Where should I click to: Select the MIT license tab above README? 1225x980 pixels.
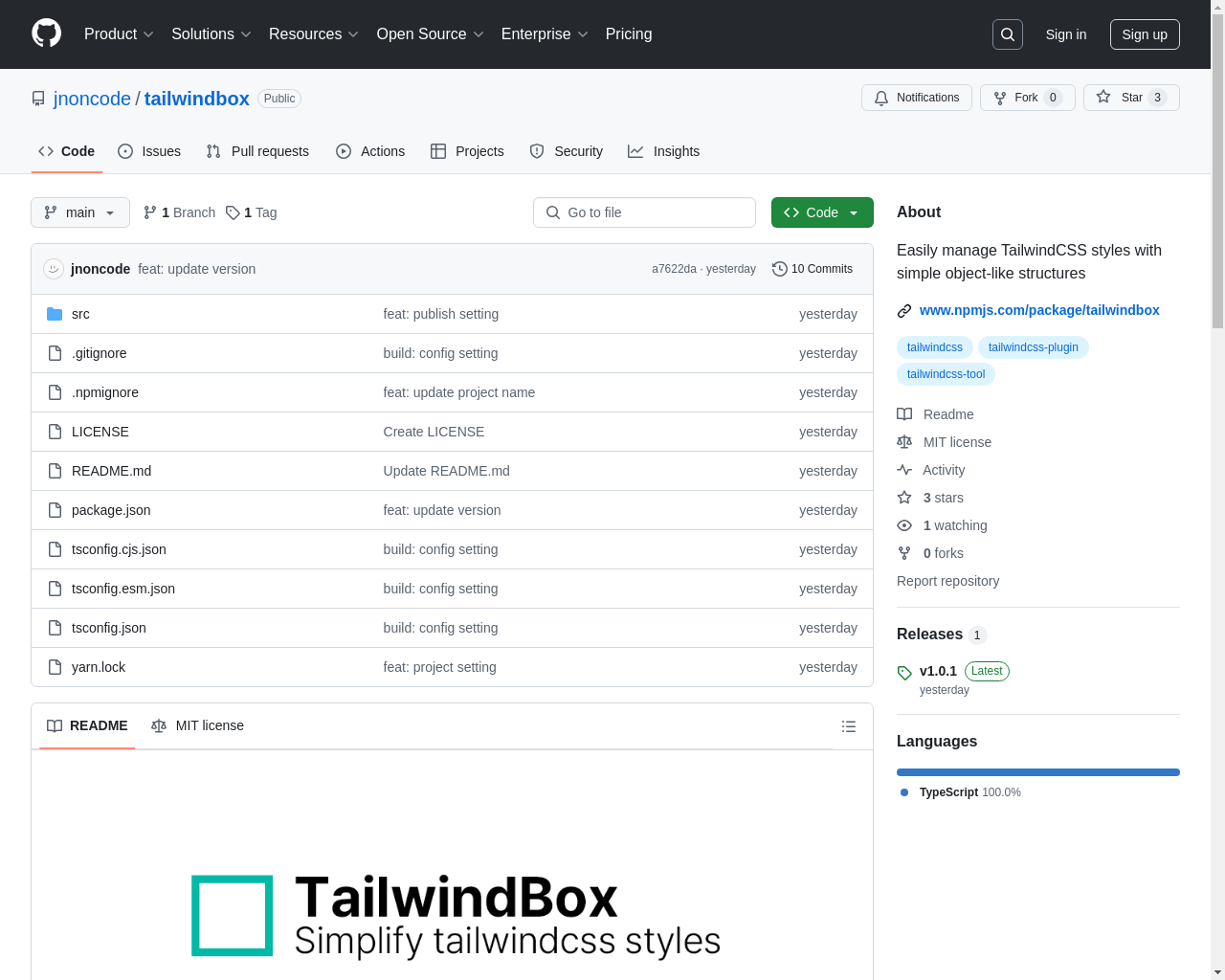click(x=197, y=725)
